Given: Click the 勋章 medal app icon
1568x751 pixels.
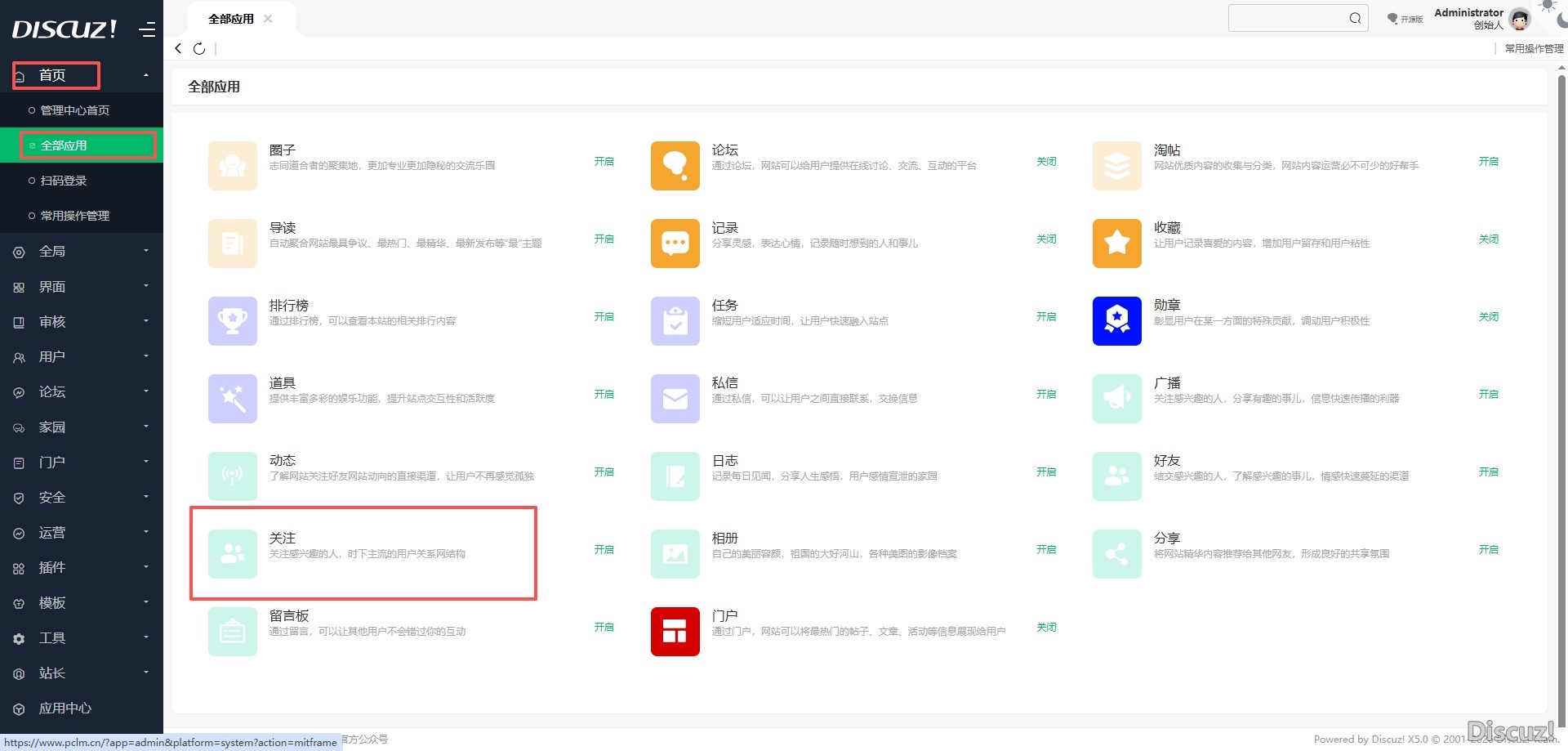Looking at the screenshot, I should click(1116, 320).
